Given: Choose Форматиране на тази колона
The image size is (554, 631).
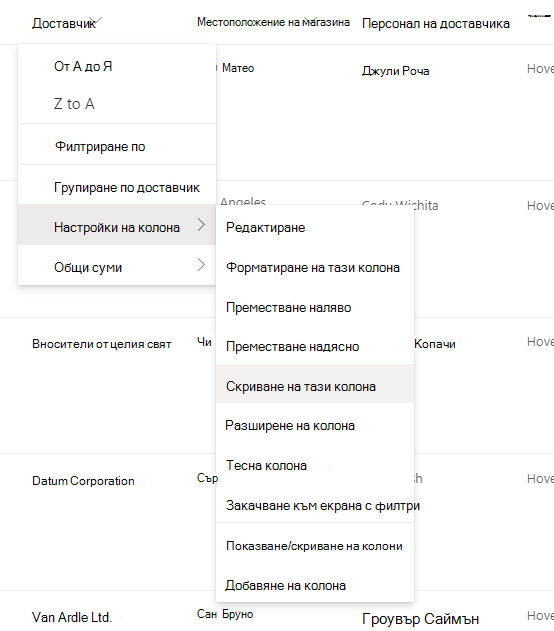Looking at the screenshot, I should (x=315, y=267).
